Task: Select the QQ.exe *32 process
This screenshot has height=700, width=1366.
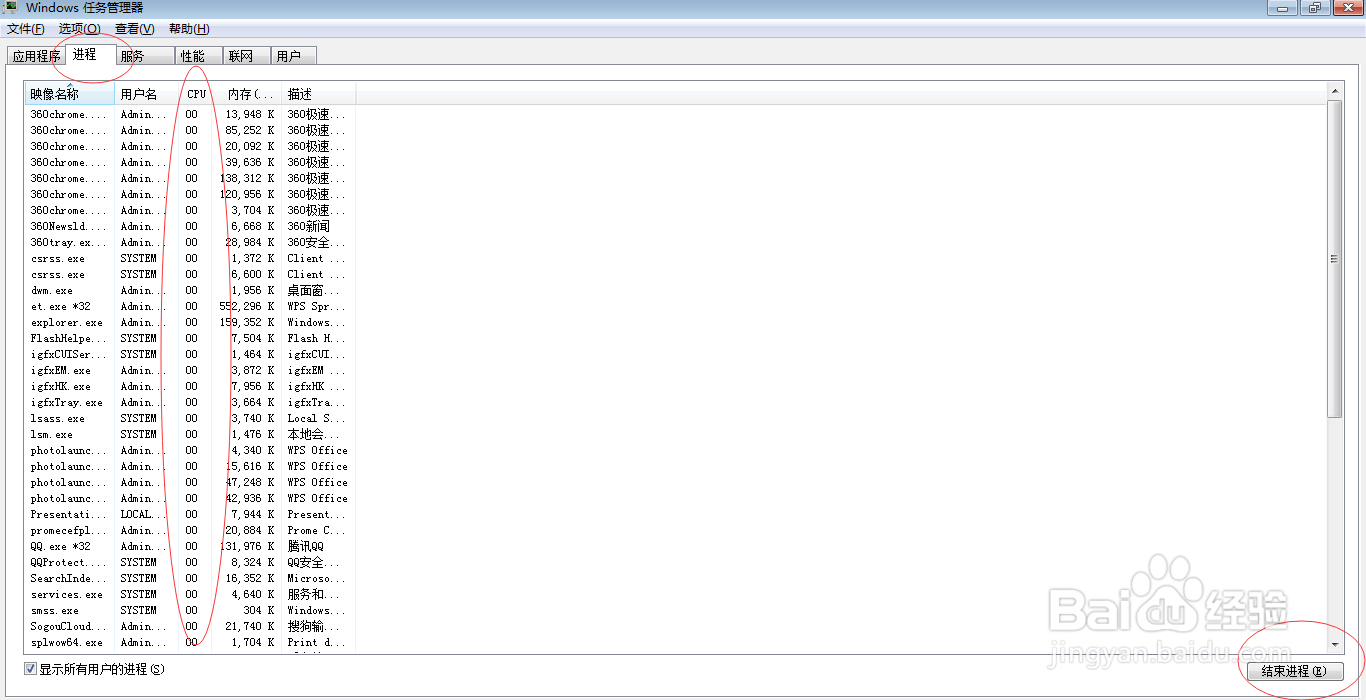Action: [190, 546]
